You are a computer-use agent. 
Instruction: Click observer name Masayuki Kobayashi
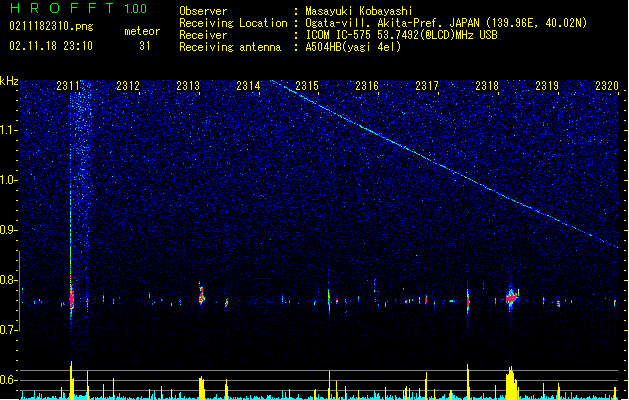359,11
